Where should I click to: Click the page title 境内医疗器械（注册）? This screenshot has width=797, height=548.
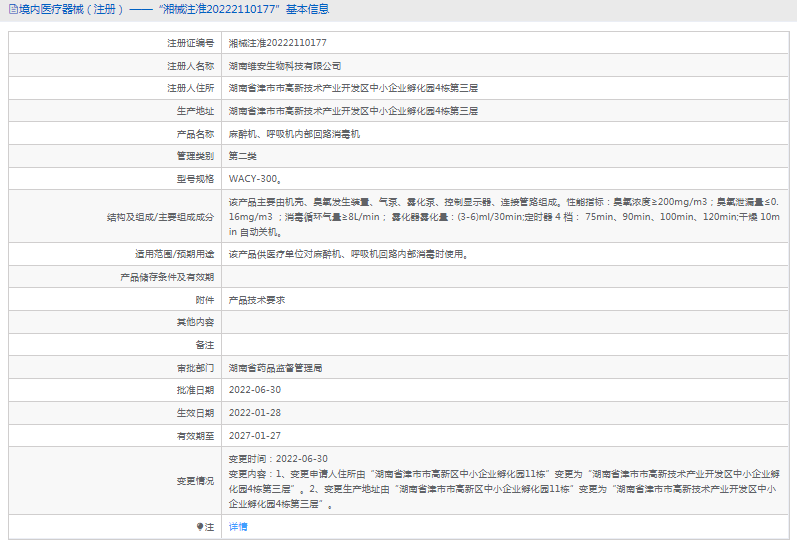(x=70, y=9)
